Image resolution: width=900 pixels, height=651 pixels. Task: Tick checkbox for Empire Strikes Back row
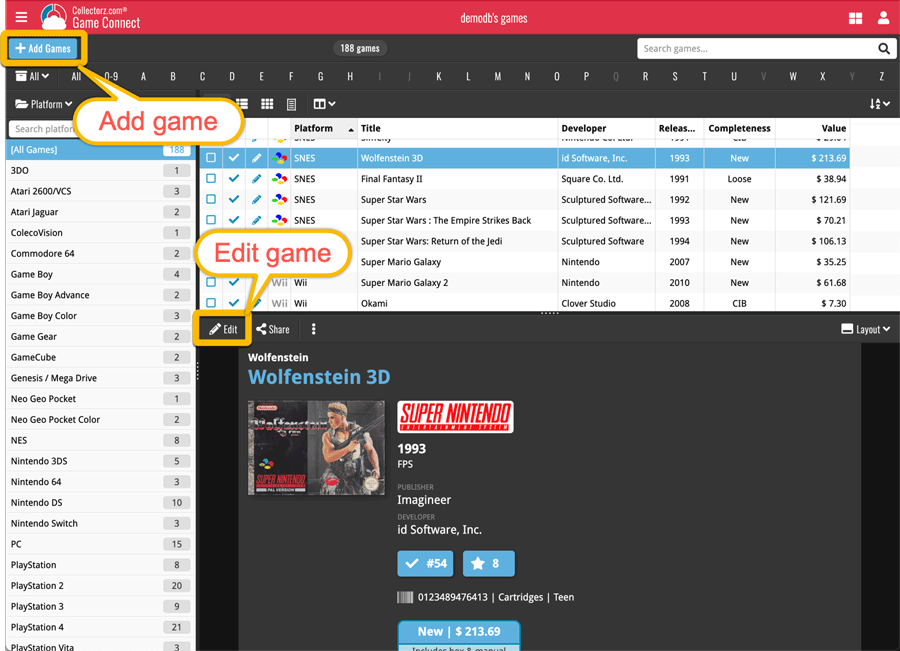click(211, 220)
